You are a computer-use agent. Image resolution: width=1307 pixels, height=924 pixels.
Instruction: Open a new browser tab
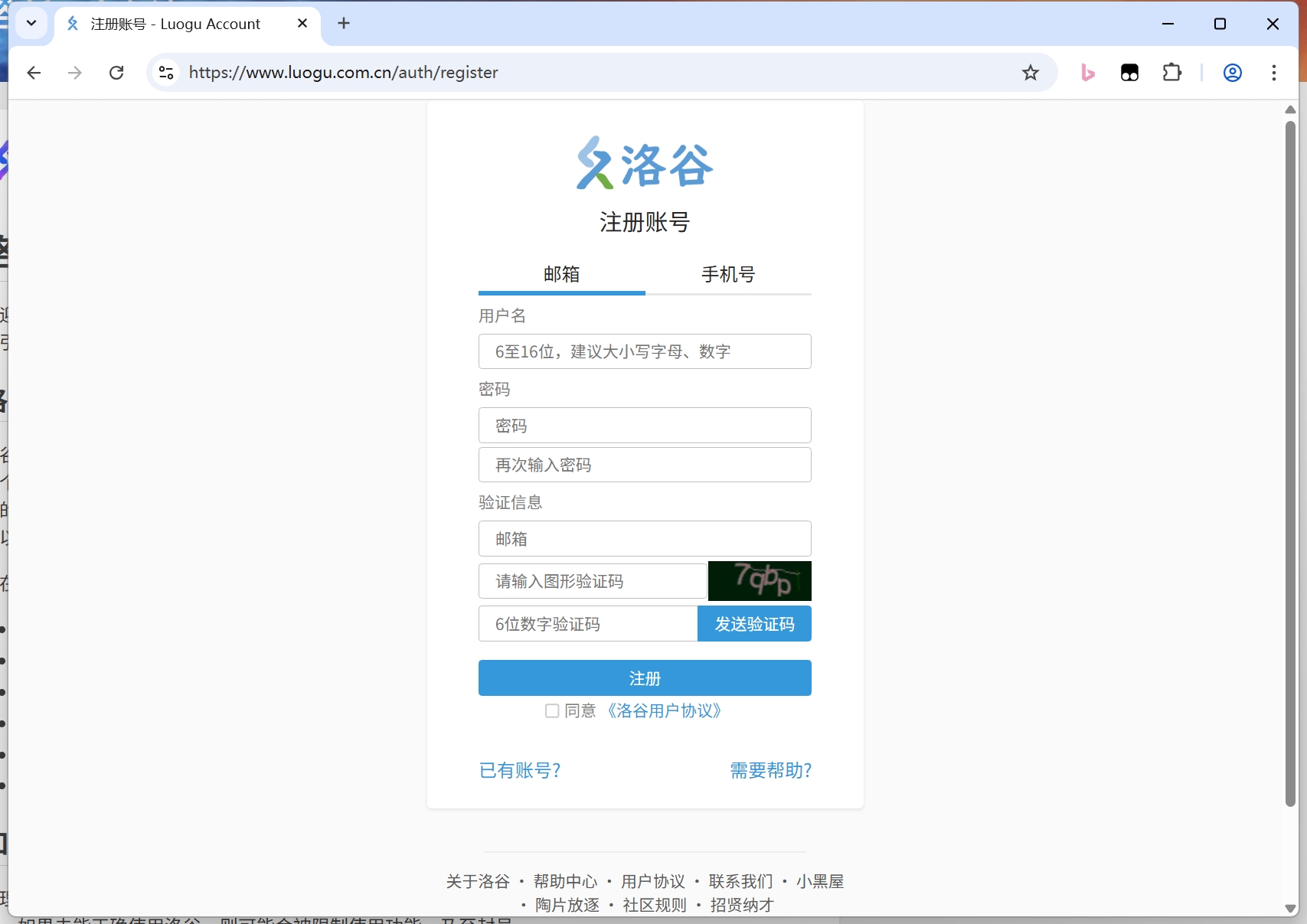coord(344,24)
